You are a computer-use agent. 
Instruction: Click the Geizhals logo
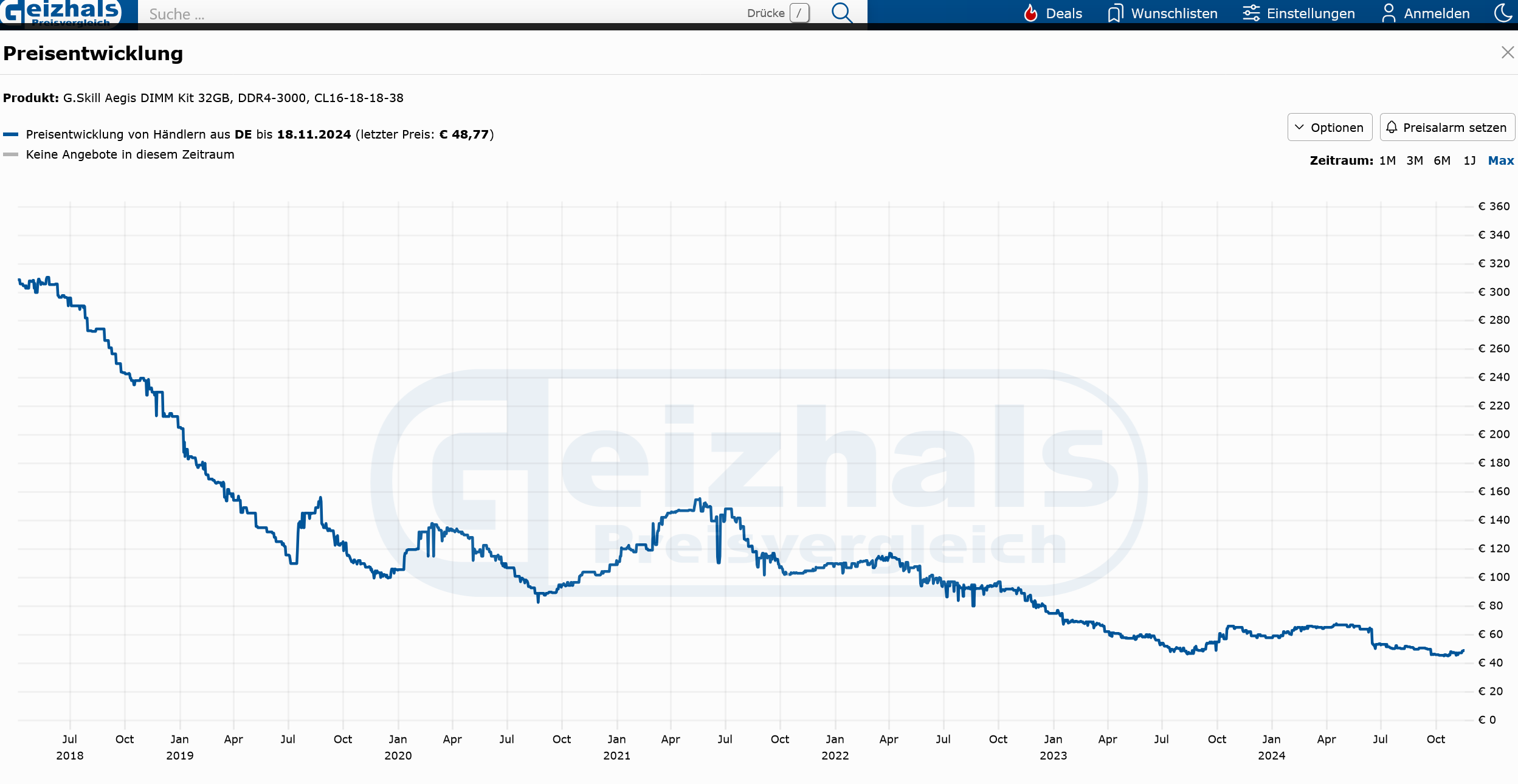(61, 12)
